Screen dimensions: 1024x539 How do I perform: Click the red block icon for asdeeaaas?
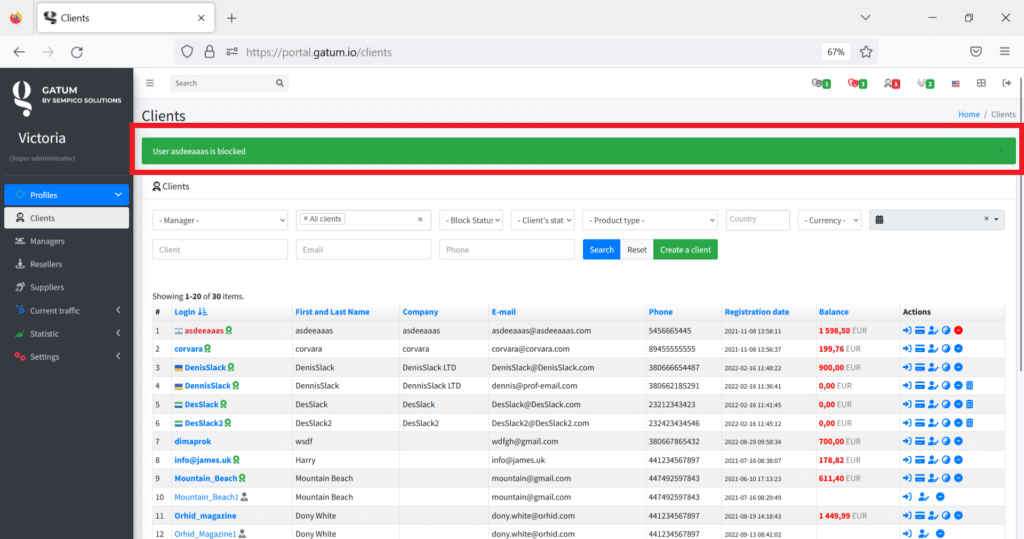[958, 331]
